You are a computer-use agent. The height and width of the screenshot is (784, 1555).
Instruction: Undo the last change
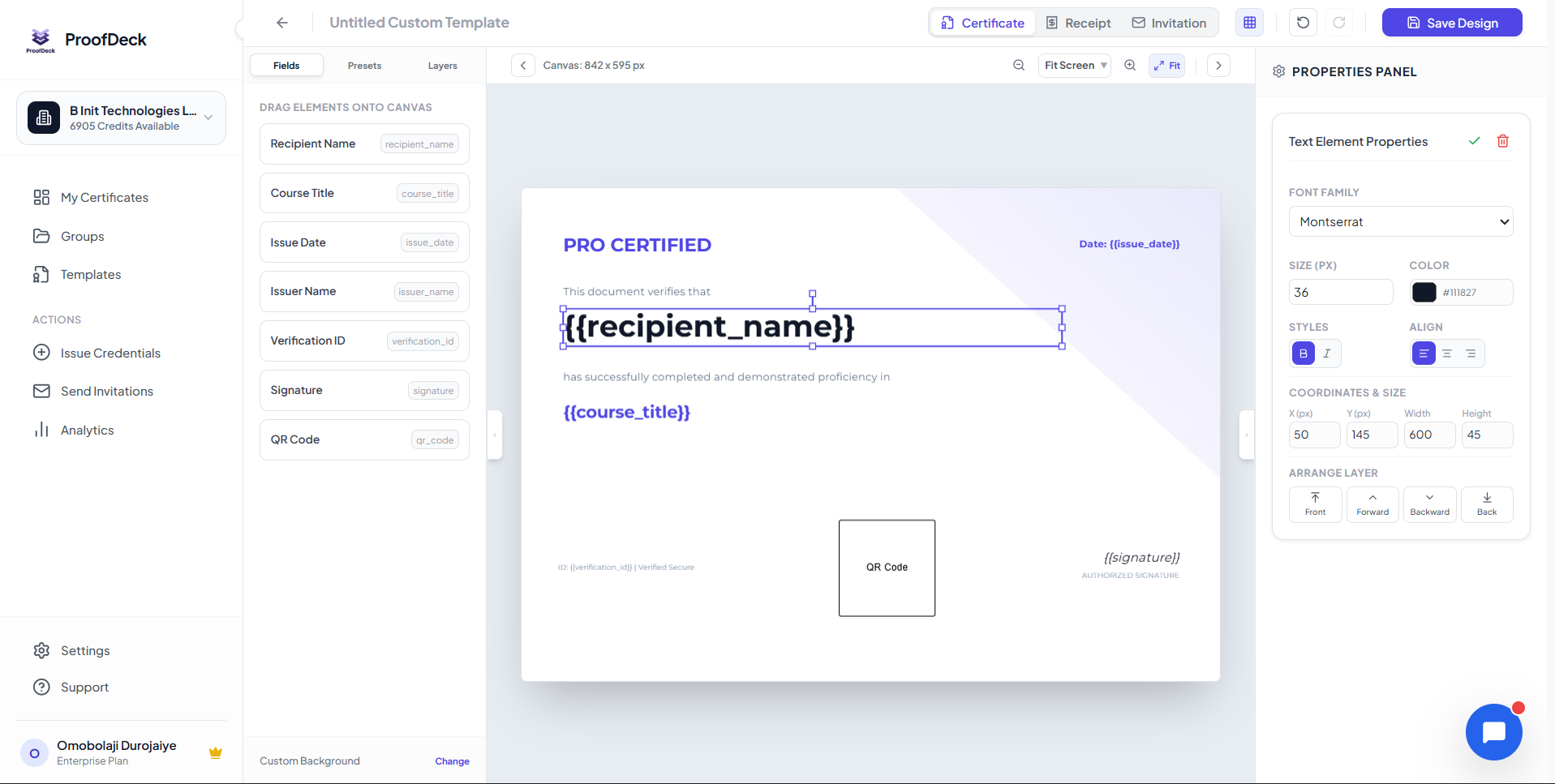tap(1304, 23)
